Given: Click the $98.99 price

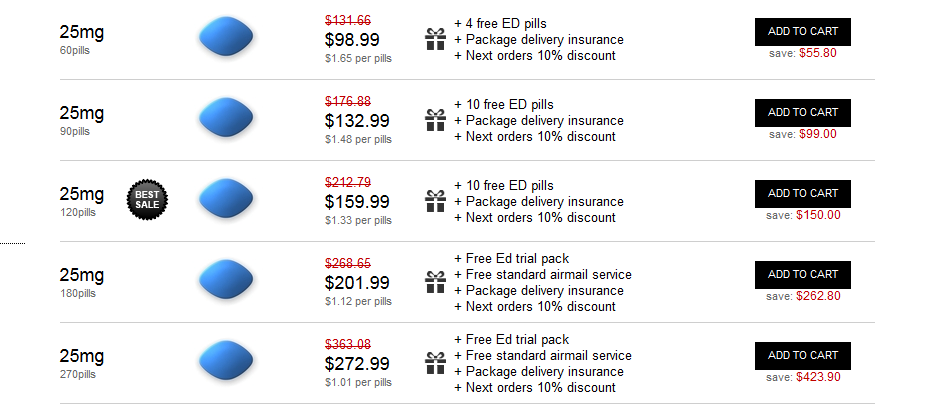Looking at the screenshot, I should tap(352, 40).
